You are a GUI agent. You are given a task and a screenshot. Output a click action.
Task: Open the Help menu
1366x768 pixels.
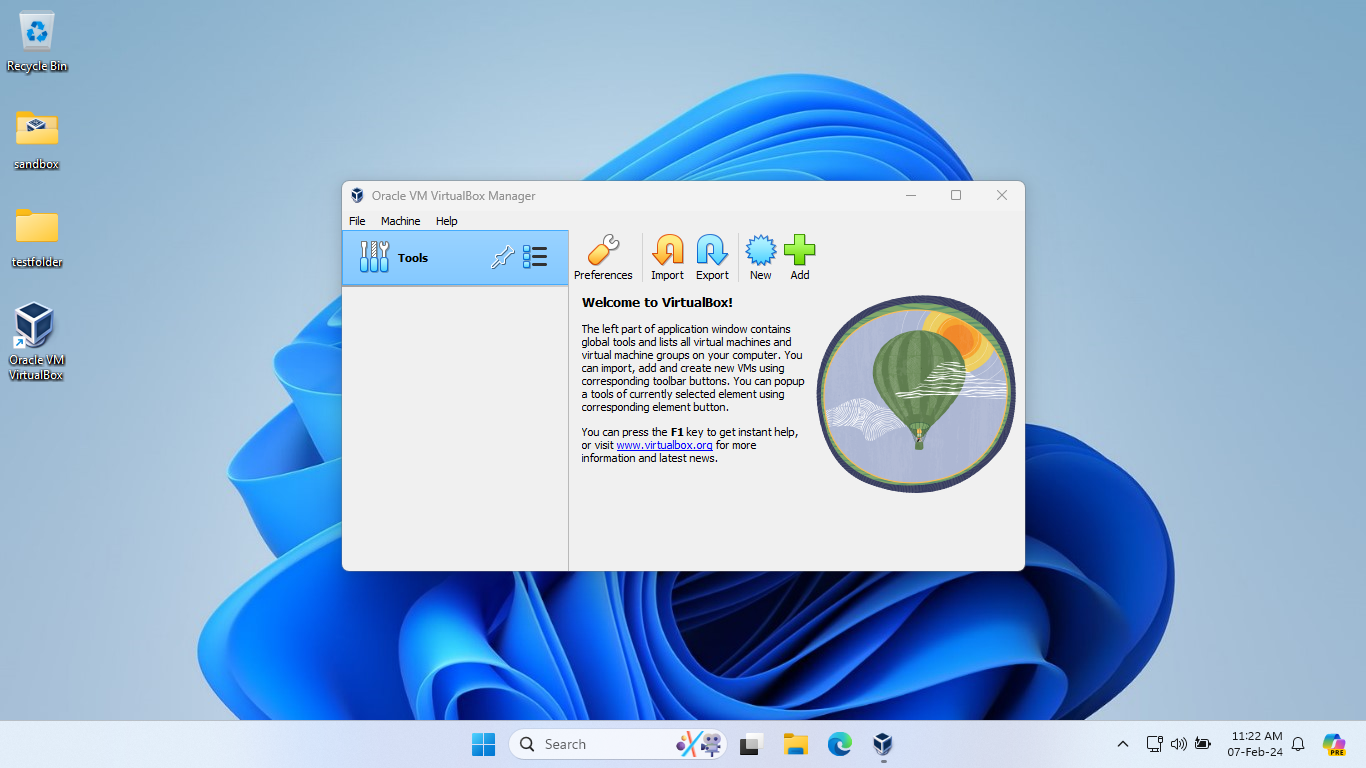[x=447, y=221]
